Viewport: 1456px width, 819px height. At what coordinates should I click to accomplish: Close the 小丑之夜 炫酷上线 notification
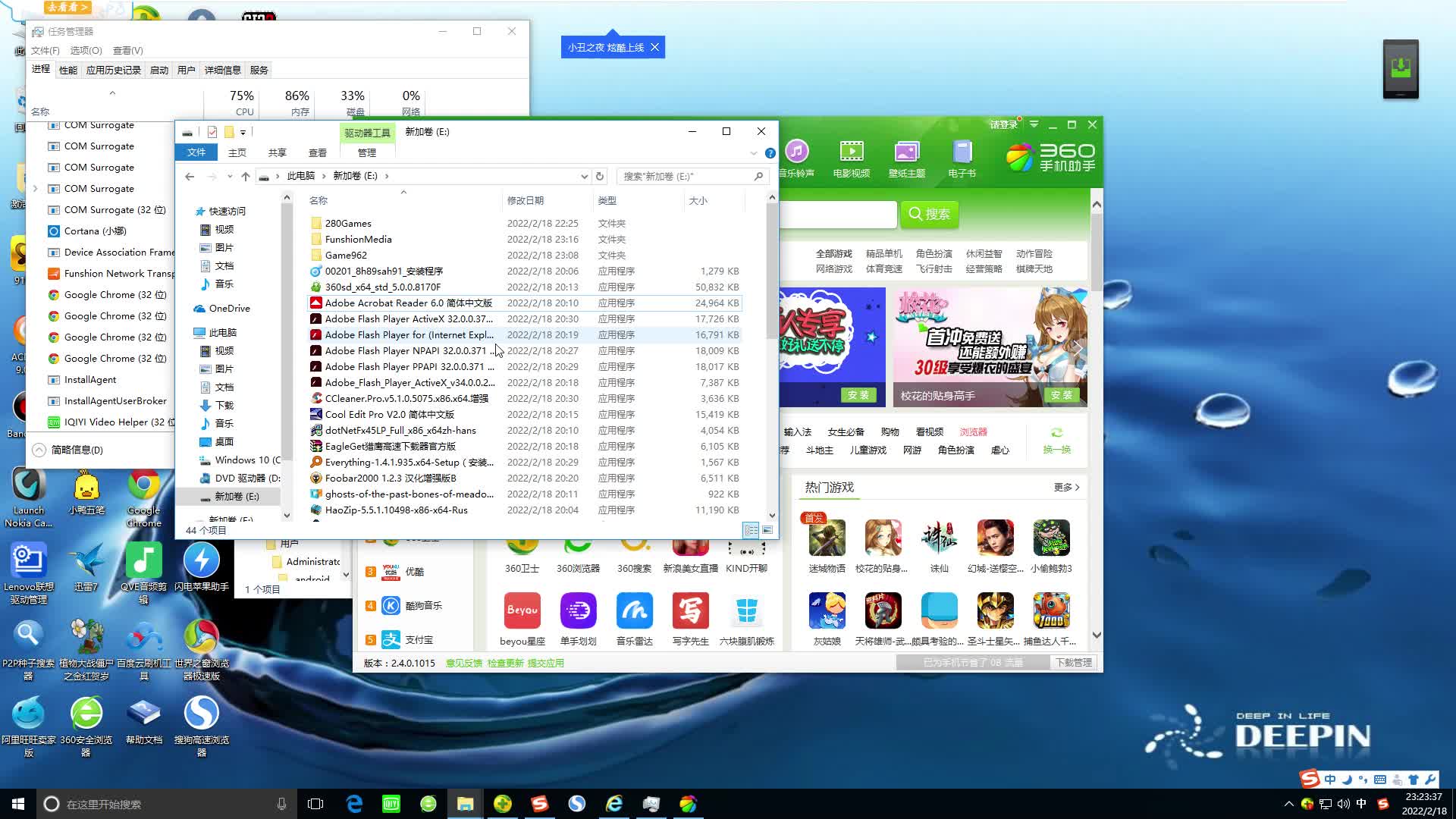(x=654, y=47)
